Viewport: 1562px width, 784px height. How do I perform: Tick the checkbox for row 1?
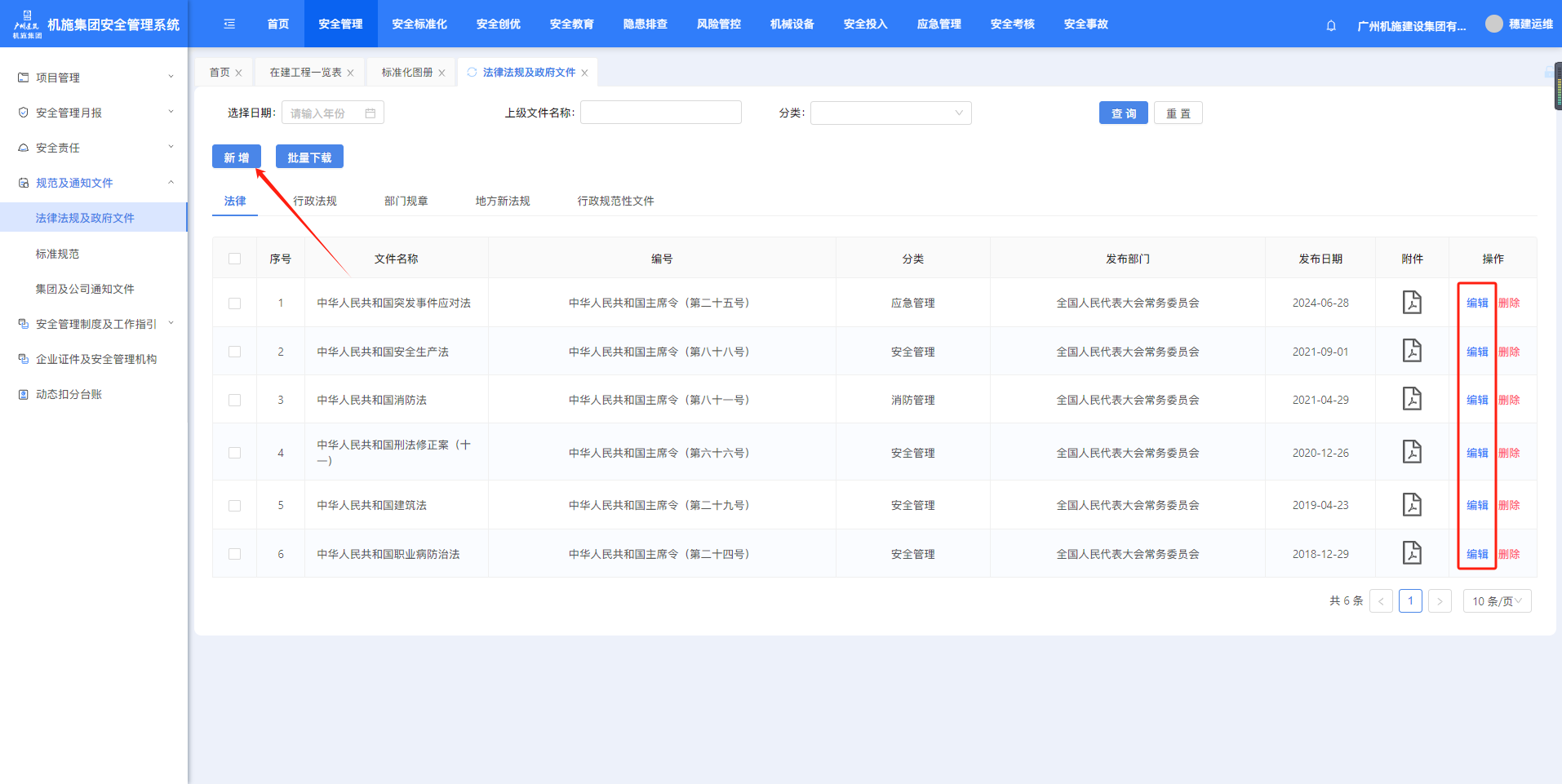pyautogui.click(x=235, y=303)
